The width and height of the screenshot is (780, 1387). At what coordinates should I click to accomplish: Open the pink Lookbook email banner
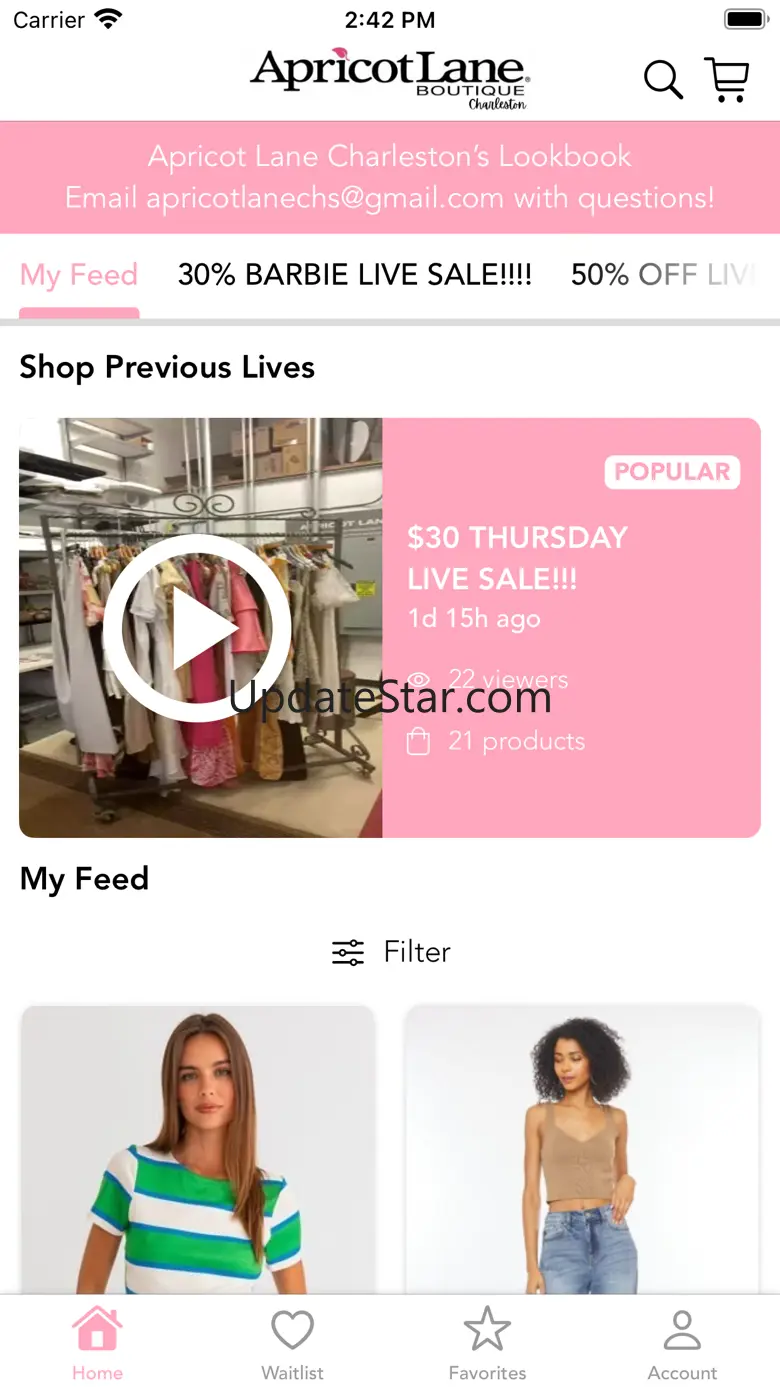click(x=390, y=177)
